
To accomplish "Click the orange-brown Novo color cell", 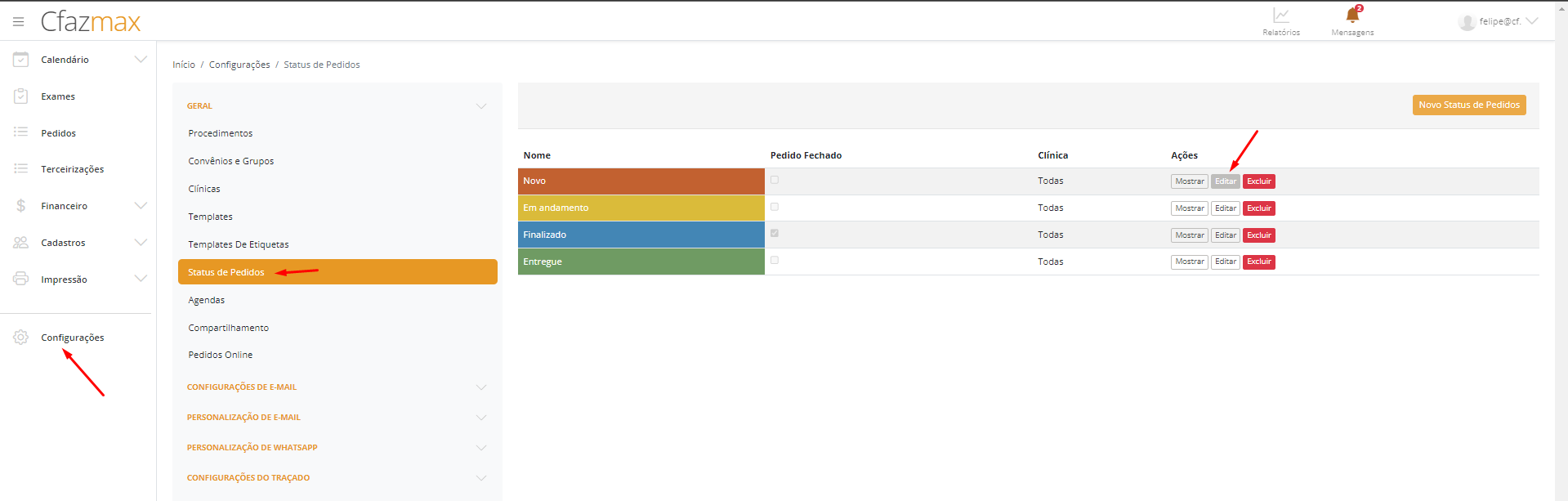I will coord(641,181).
